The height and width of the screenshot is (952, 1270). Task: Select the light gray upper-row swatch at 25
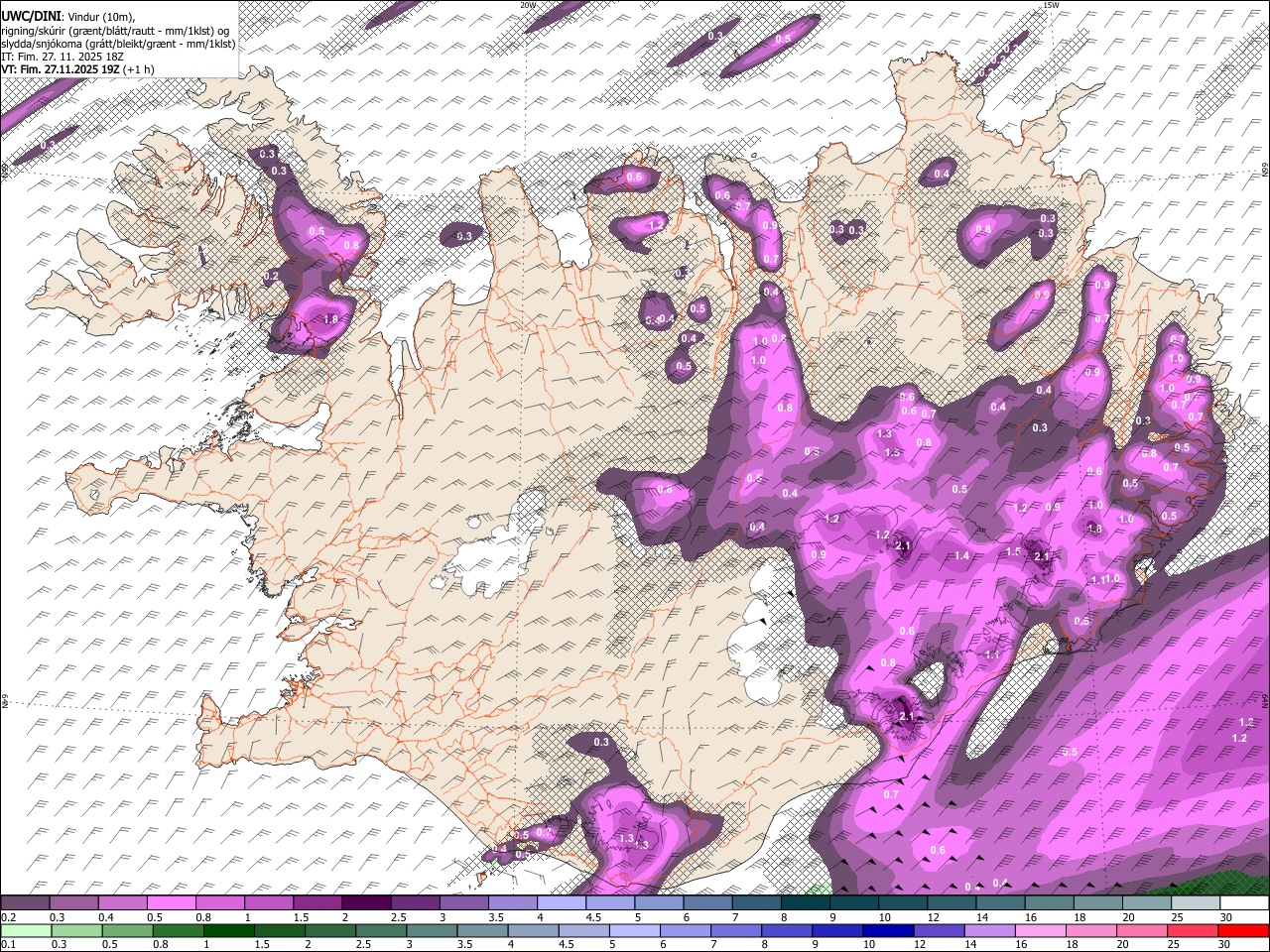1194,903
